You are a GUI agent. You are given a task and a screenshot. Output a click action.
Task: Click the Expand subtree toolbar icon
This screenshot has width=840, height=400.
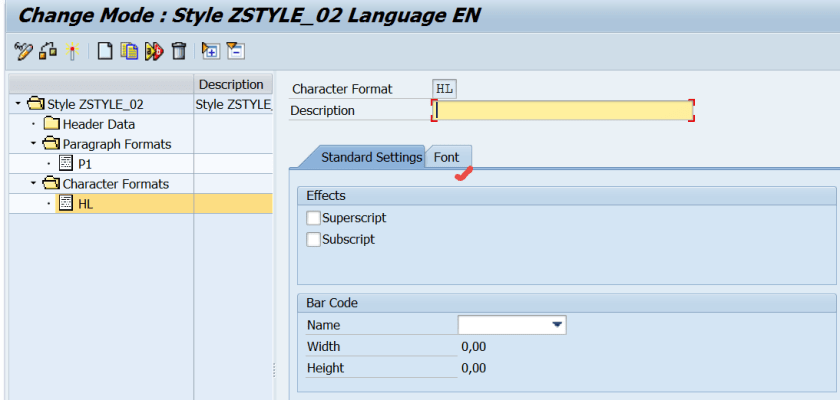pyautogui.click(x=210, y=51)
